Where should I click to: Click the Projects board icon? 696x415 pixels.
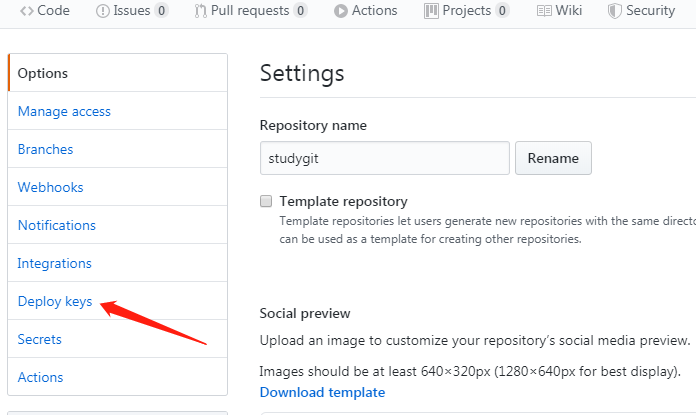coord(431,11)
